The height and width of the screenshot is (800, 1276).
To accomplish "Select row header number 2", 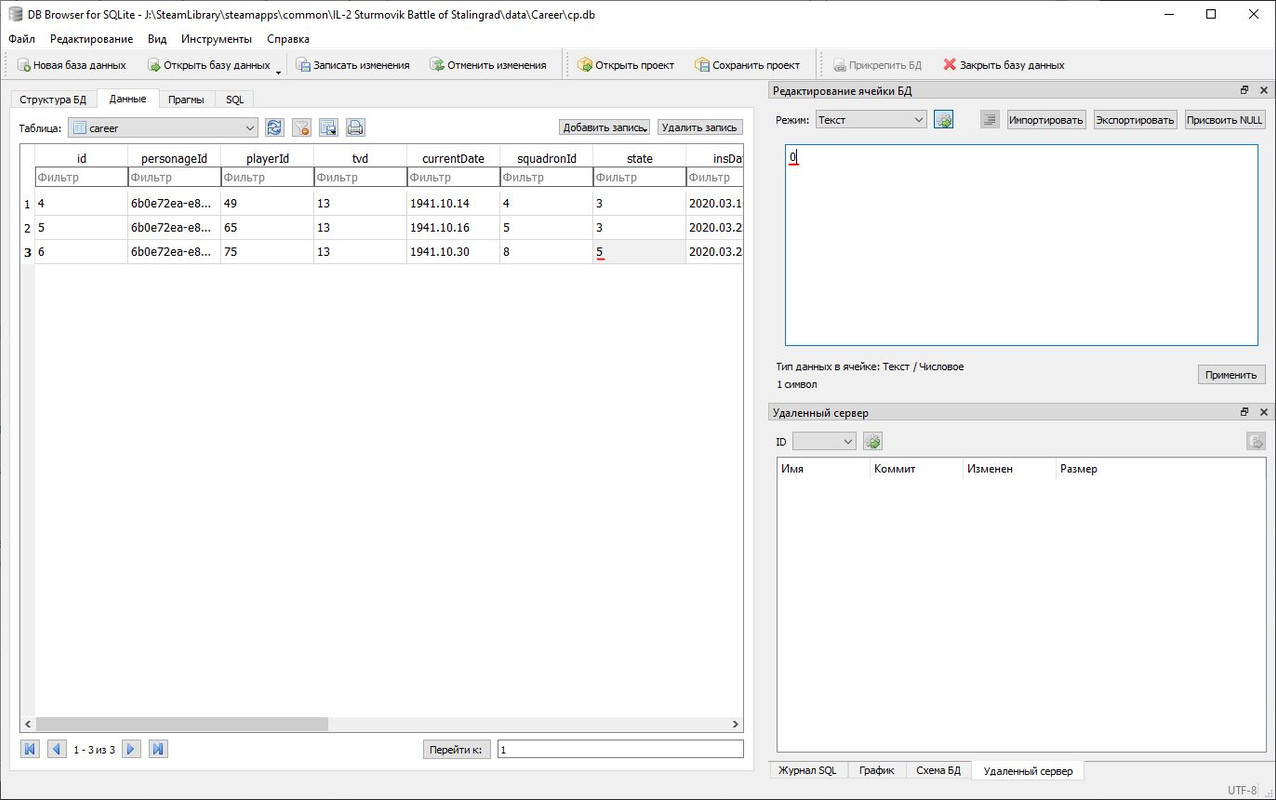I will (x=27, y=228).
